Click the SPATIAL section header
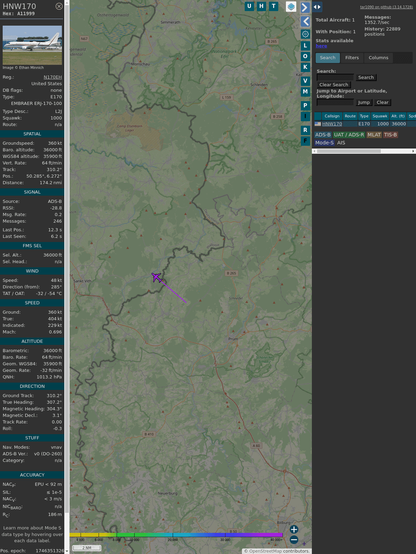This screenshot has width=416, height=554. pos(32,134)
